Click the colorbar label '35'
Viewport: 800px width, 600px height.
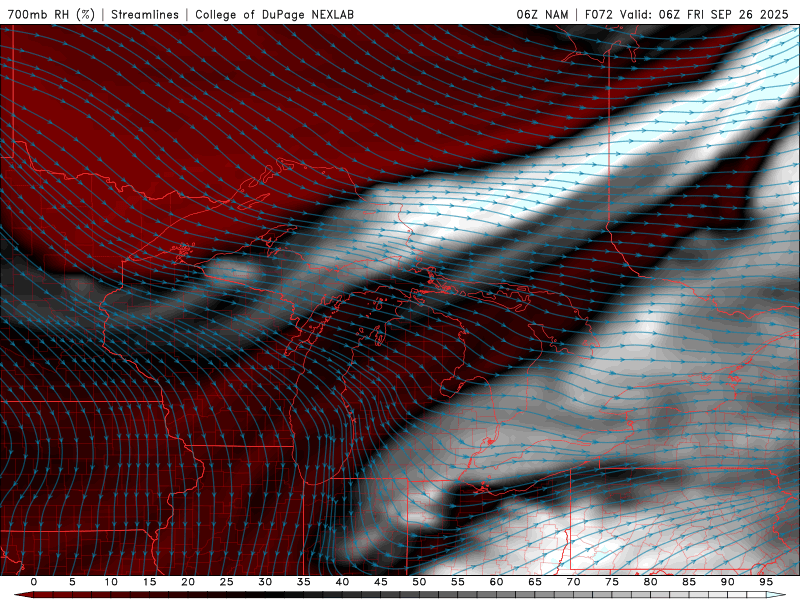pyautogui.click(x=304, y=582)
